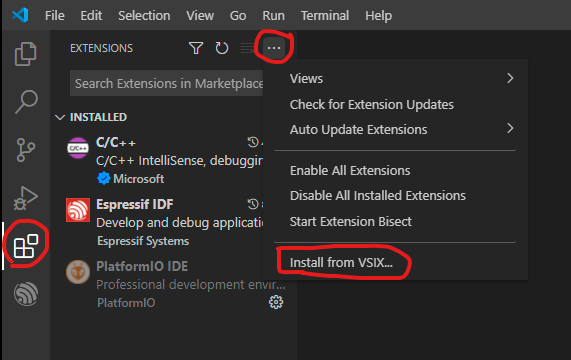The height and width of the screenshot is (360, 571).
Task: Click the Microsoft publisher name
Action: [x=138, y=179]
